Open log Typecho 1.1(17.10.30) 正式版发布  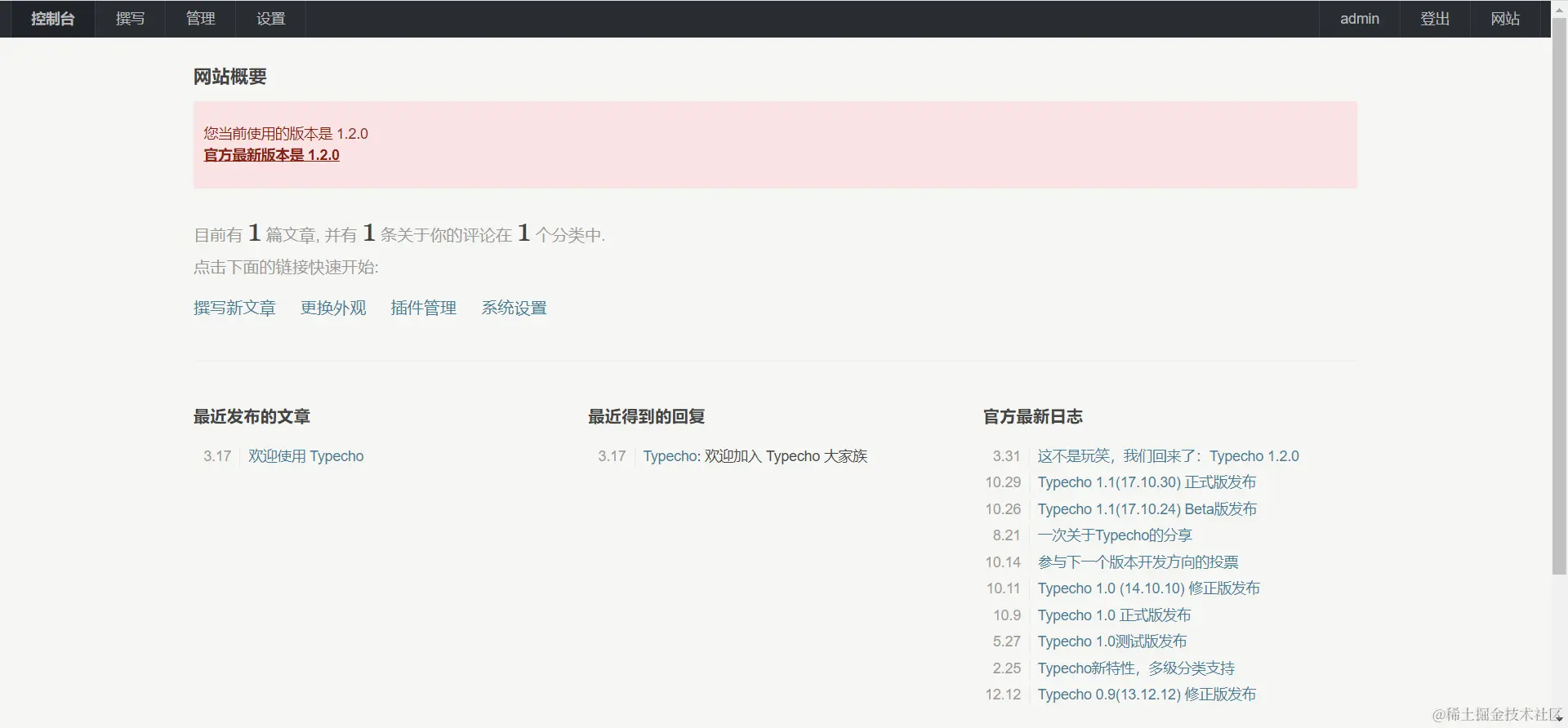point(1147,482)
